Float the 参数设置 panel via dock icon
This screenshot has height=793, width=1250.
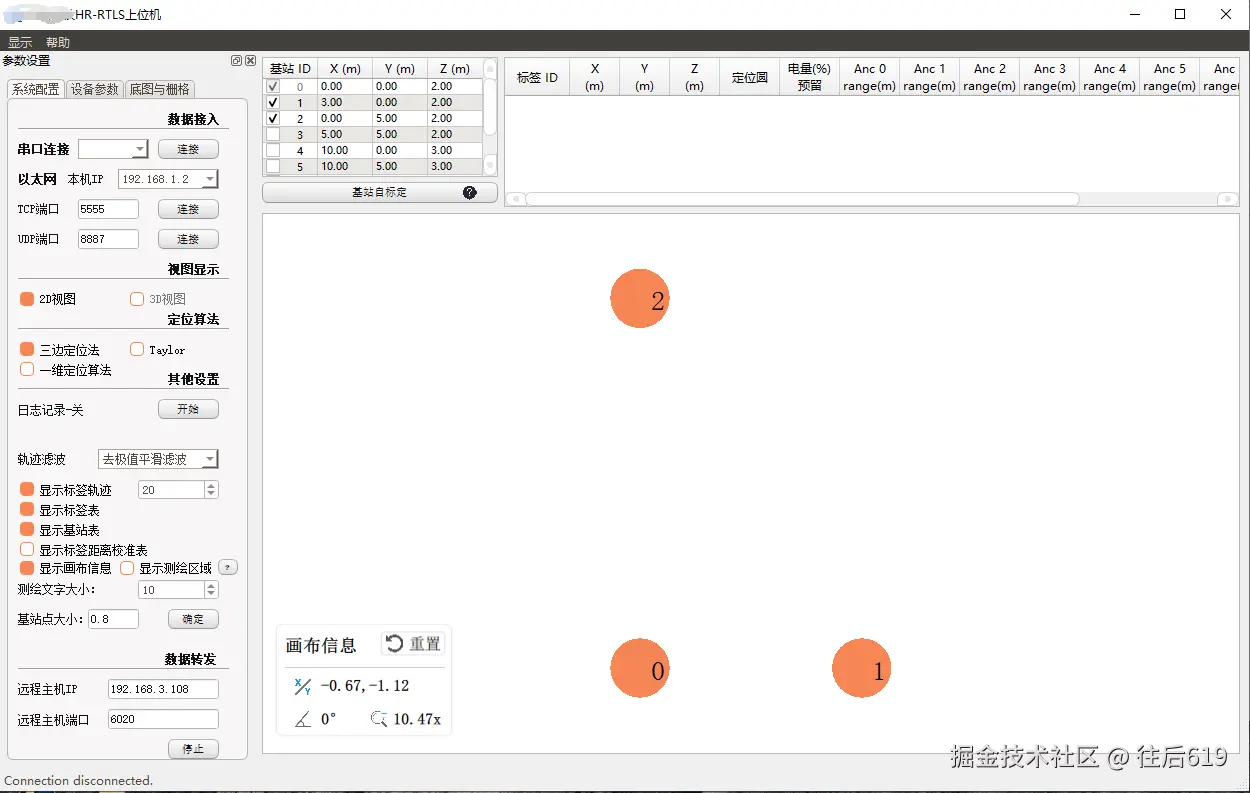[237, 61]
